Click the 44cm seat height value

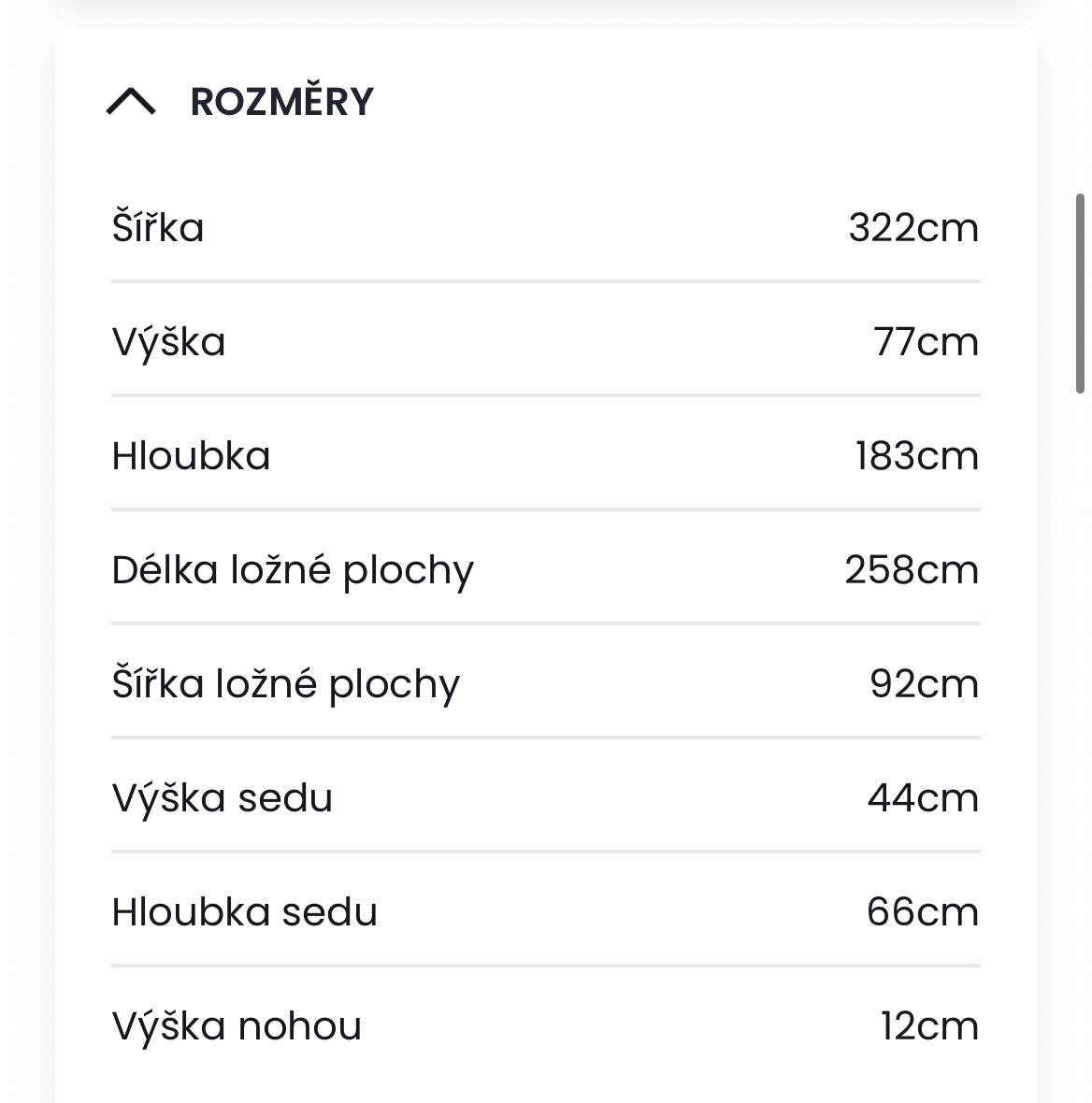tap(923, 798)
